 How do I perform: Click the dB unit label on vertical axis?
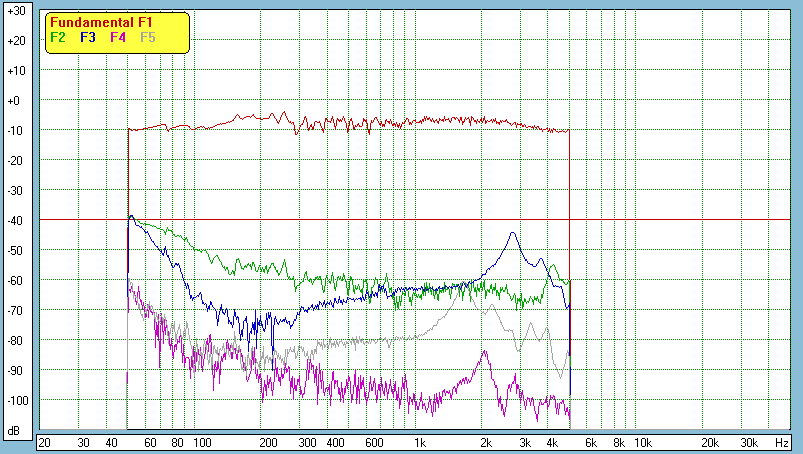15,431
